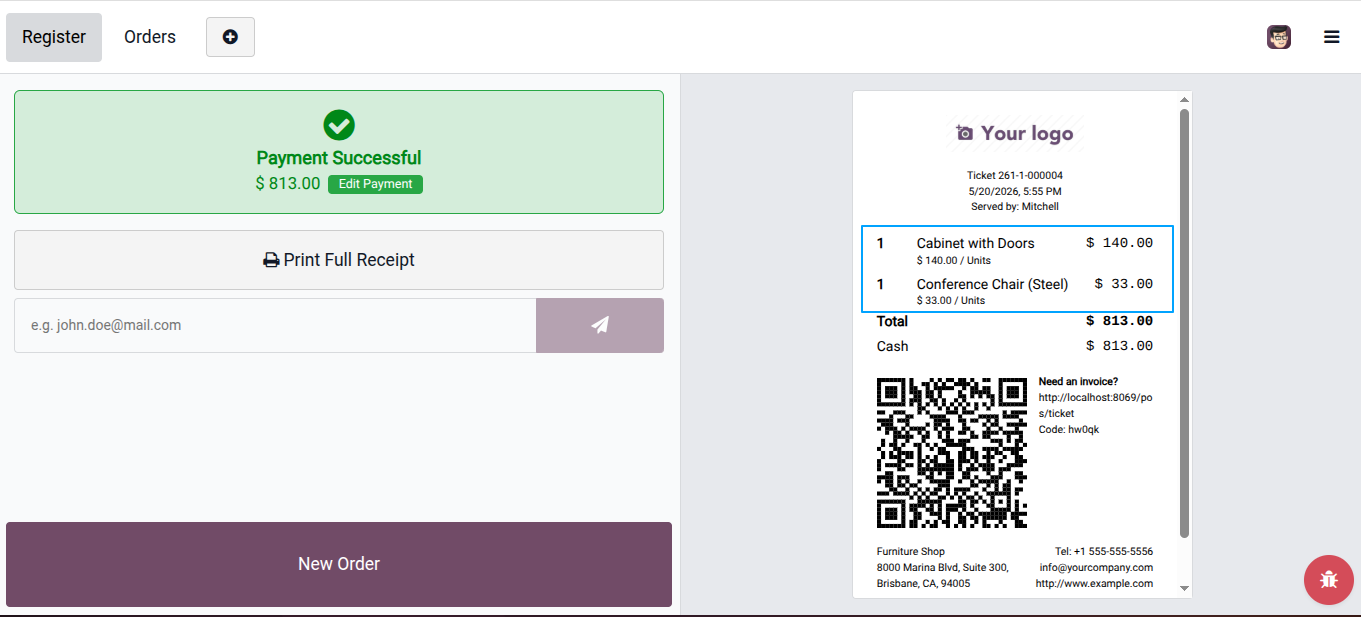Screen dimensions: 1361x617
Task: Open the hamburger menu
Action: (1331, 37)
